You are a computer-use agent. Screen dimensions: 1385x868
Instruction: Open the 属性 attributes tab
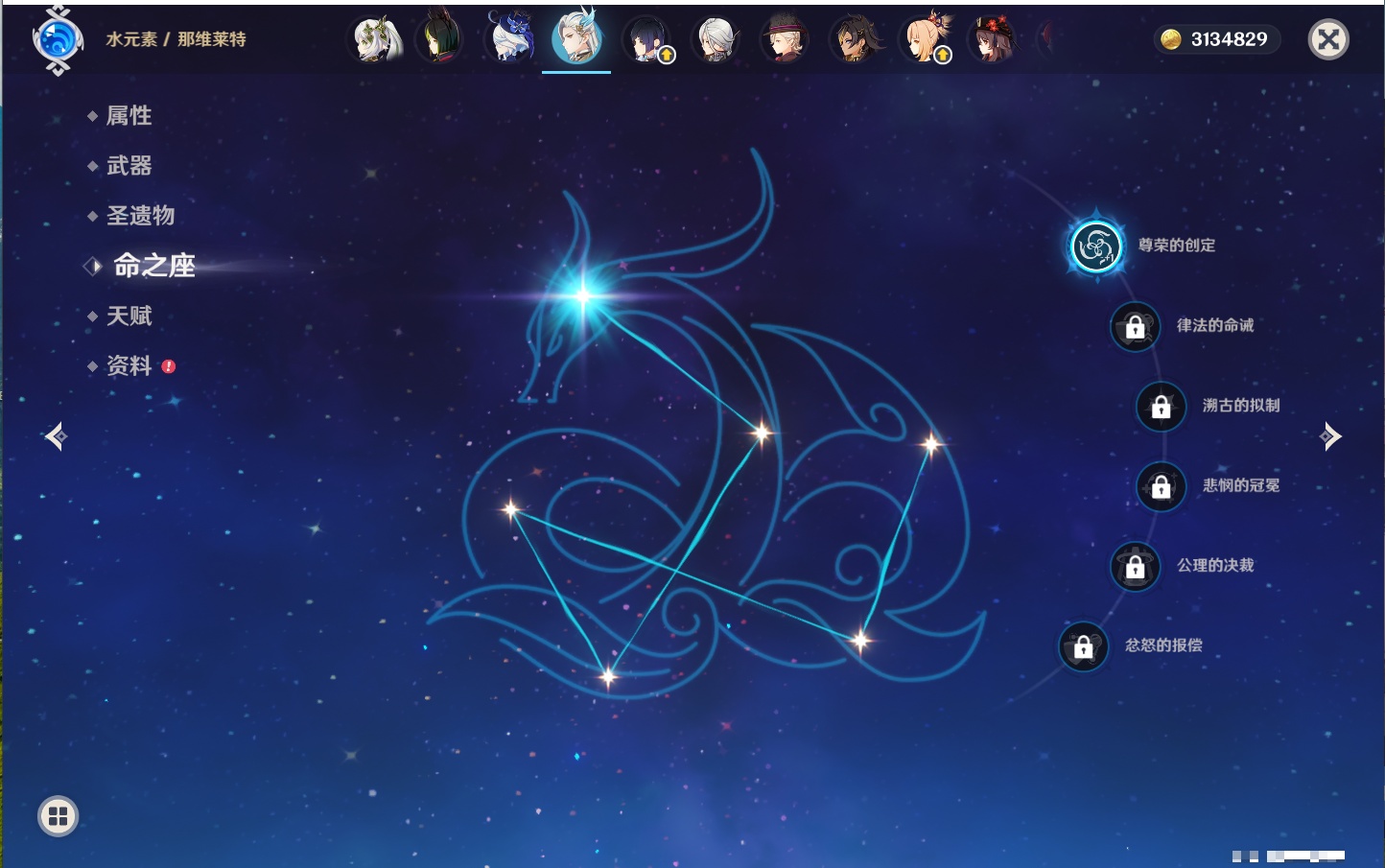129,116
